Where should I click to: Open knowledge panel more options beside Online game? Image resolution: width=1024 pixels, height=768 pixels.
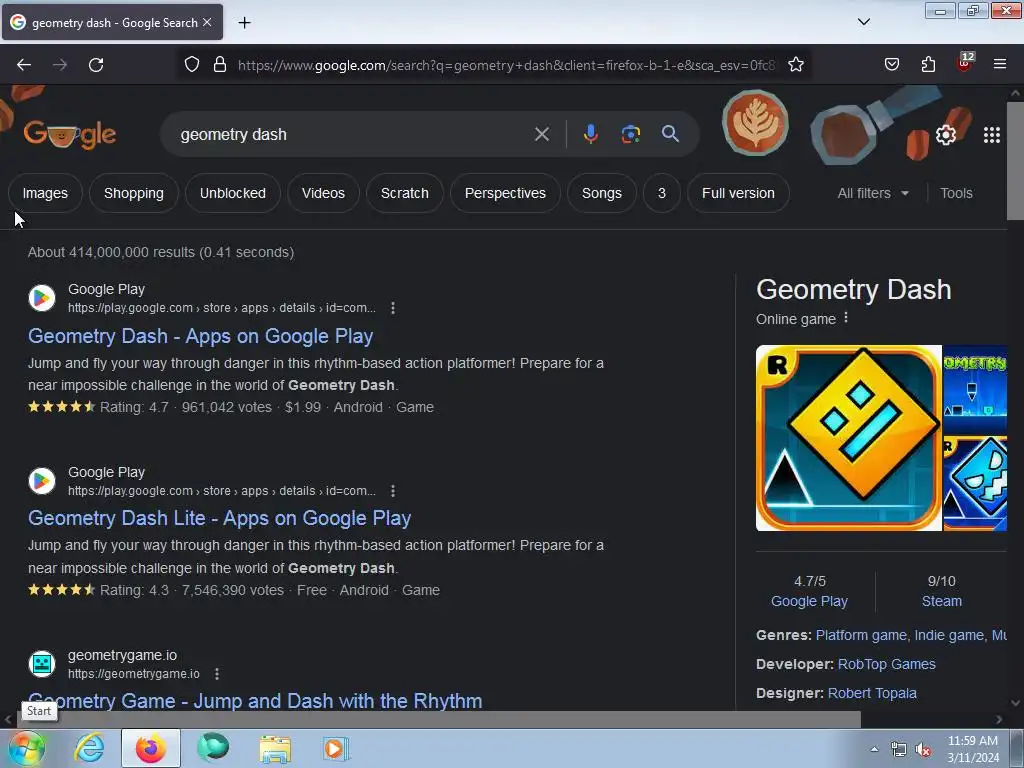(x=846, y=317)
